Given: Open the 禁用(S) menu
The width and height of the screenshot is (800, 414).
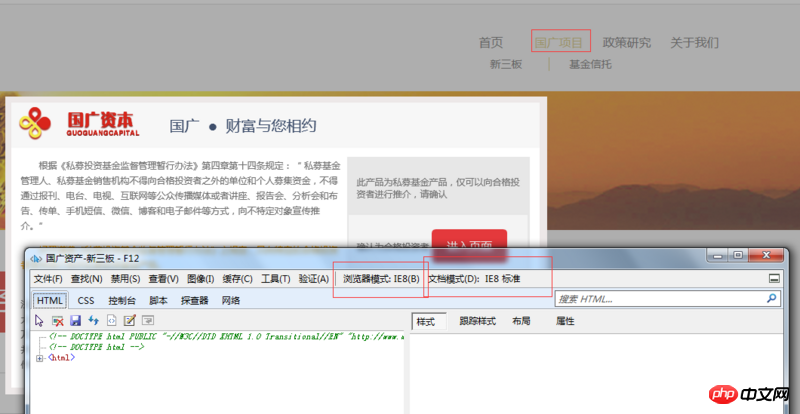Looking at the screenshot, I should [x=126, y=279].
